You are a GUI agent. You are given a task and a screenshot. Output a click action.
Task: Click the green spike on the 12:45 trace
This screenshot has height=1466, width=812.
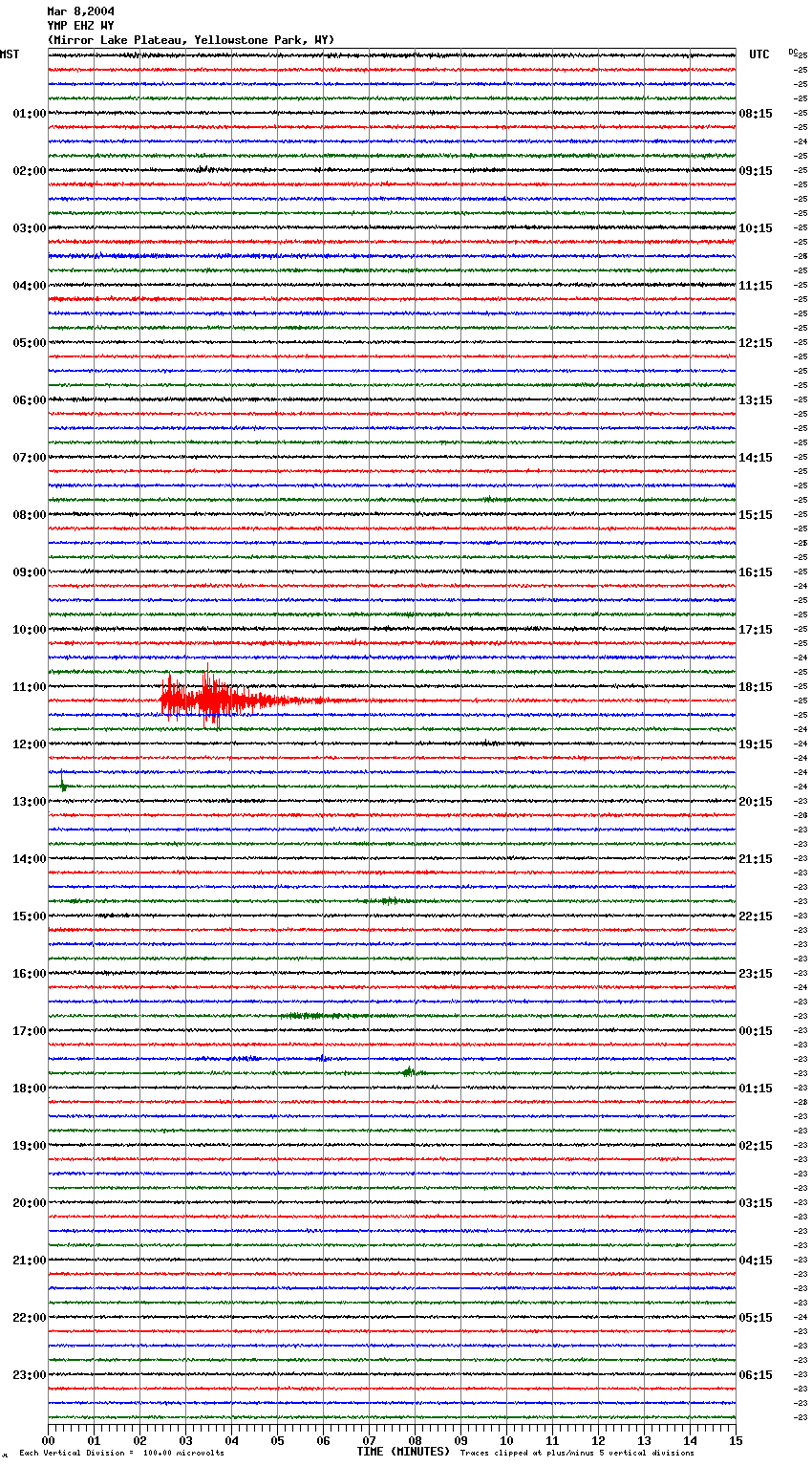[x=63, y=782]
